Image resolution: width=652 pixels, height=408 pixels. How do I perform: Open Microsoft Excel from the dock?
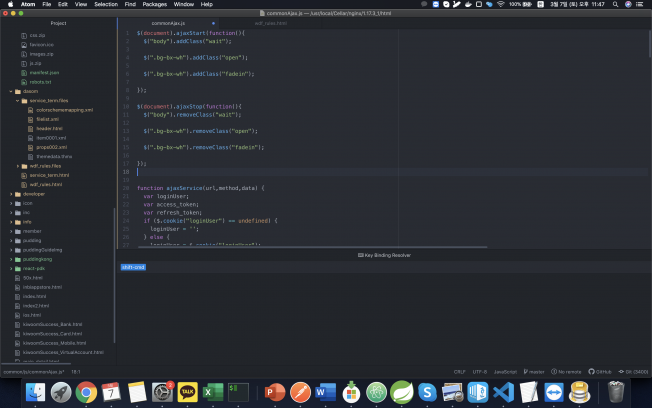tap(213, 392)
